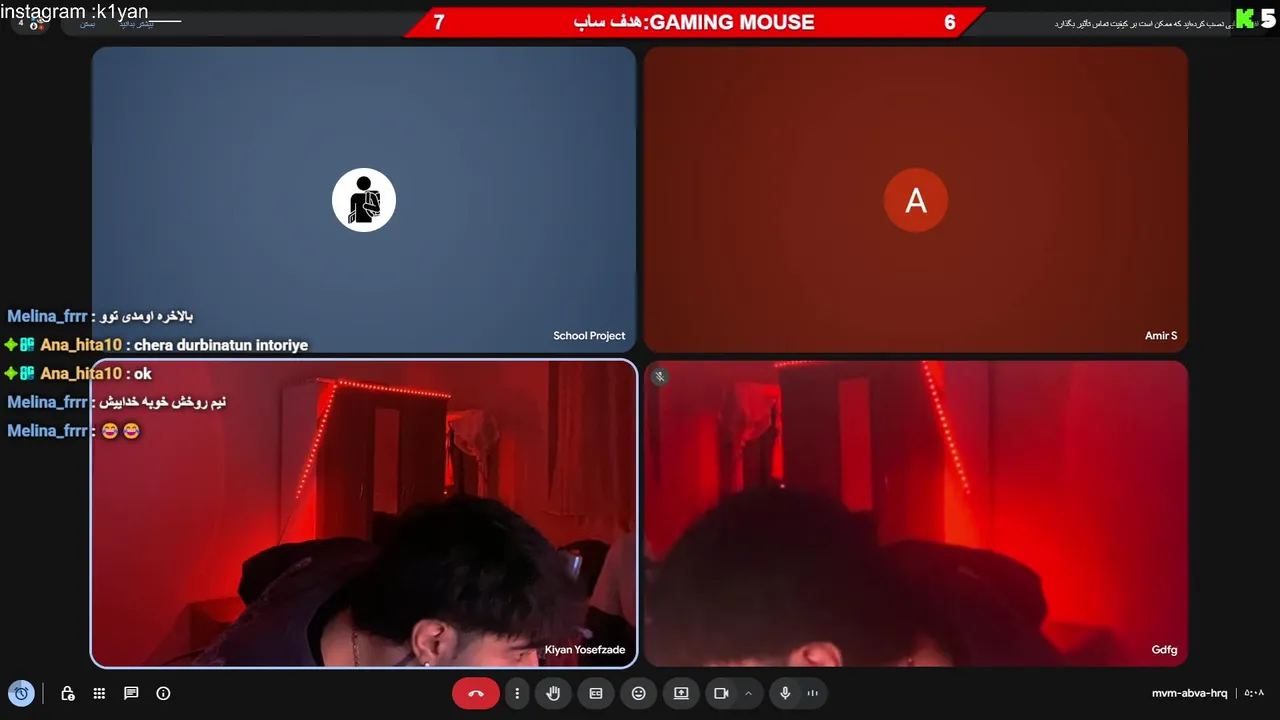Click Melina_frrr's emoji chat message

coord(121,431)
